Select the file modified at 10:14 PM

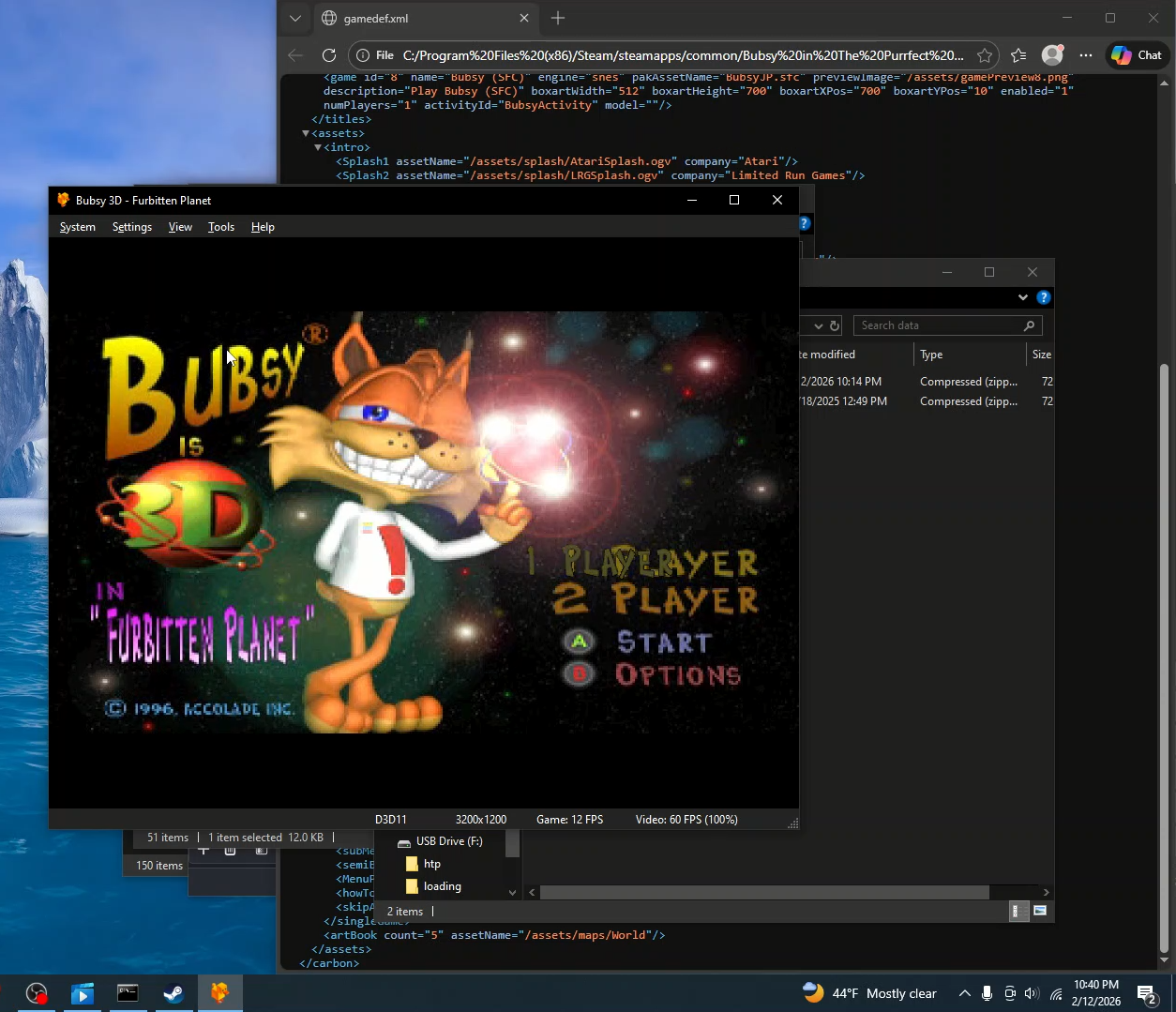pyautogui.click(x=927, y=382)
